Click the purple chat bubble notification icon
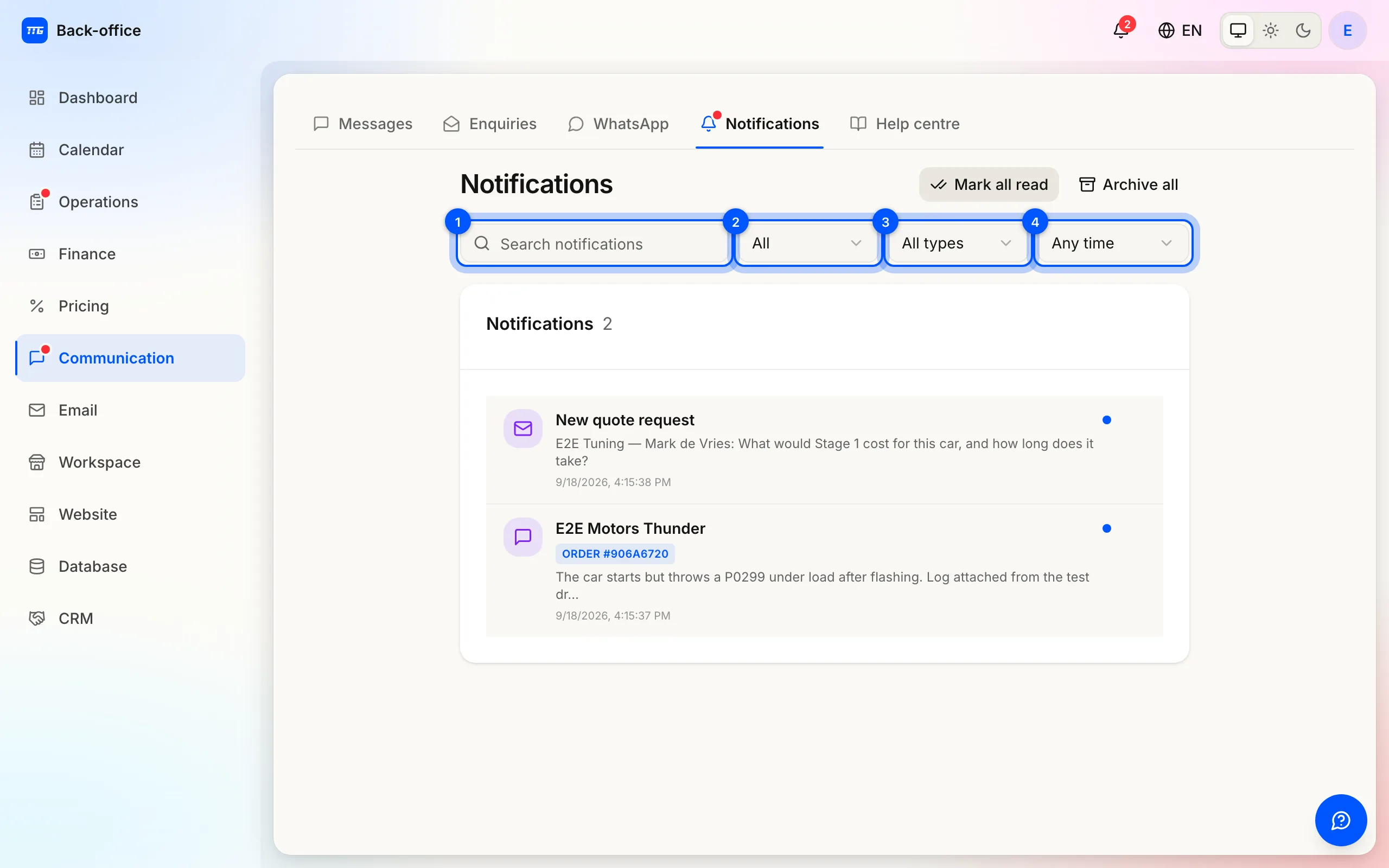Viewport: 1389px width, 868px height. (x=523, y=537)
